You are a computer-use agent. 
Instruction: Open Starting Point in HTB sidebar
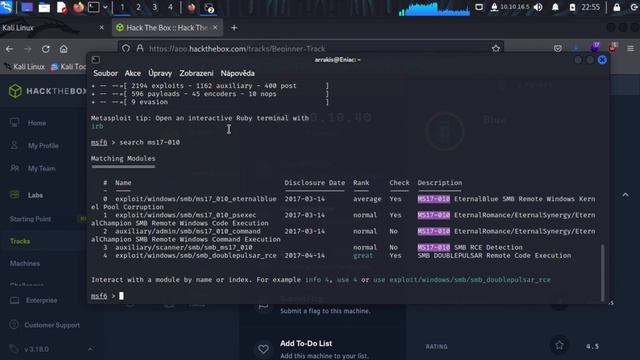tap(30, 219)
